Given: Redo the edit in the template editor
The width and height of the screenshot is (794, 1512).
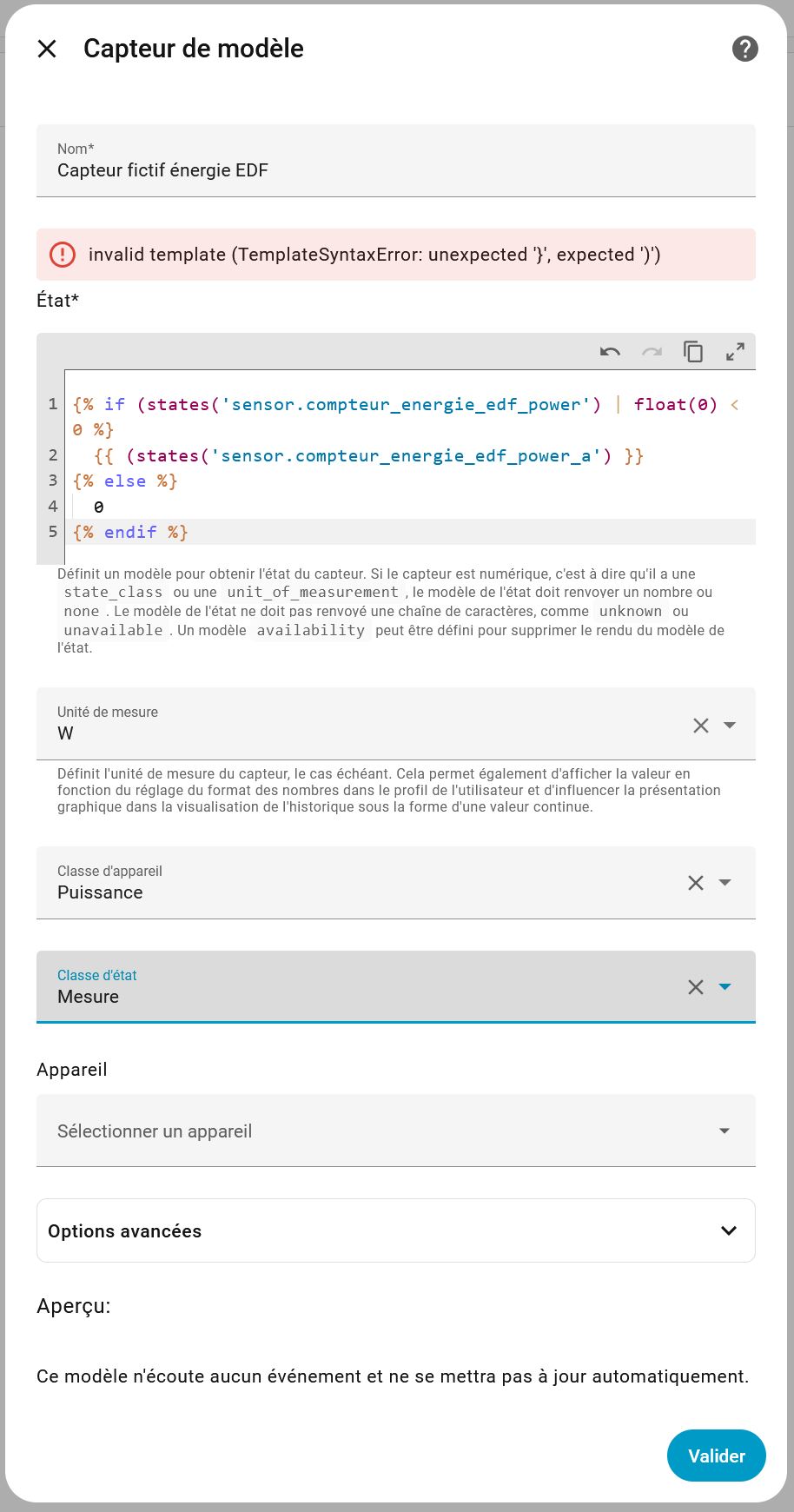Looking at the screenshot, I should pos(652,352).
